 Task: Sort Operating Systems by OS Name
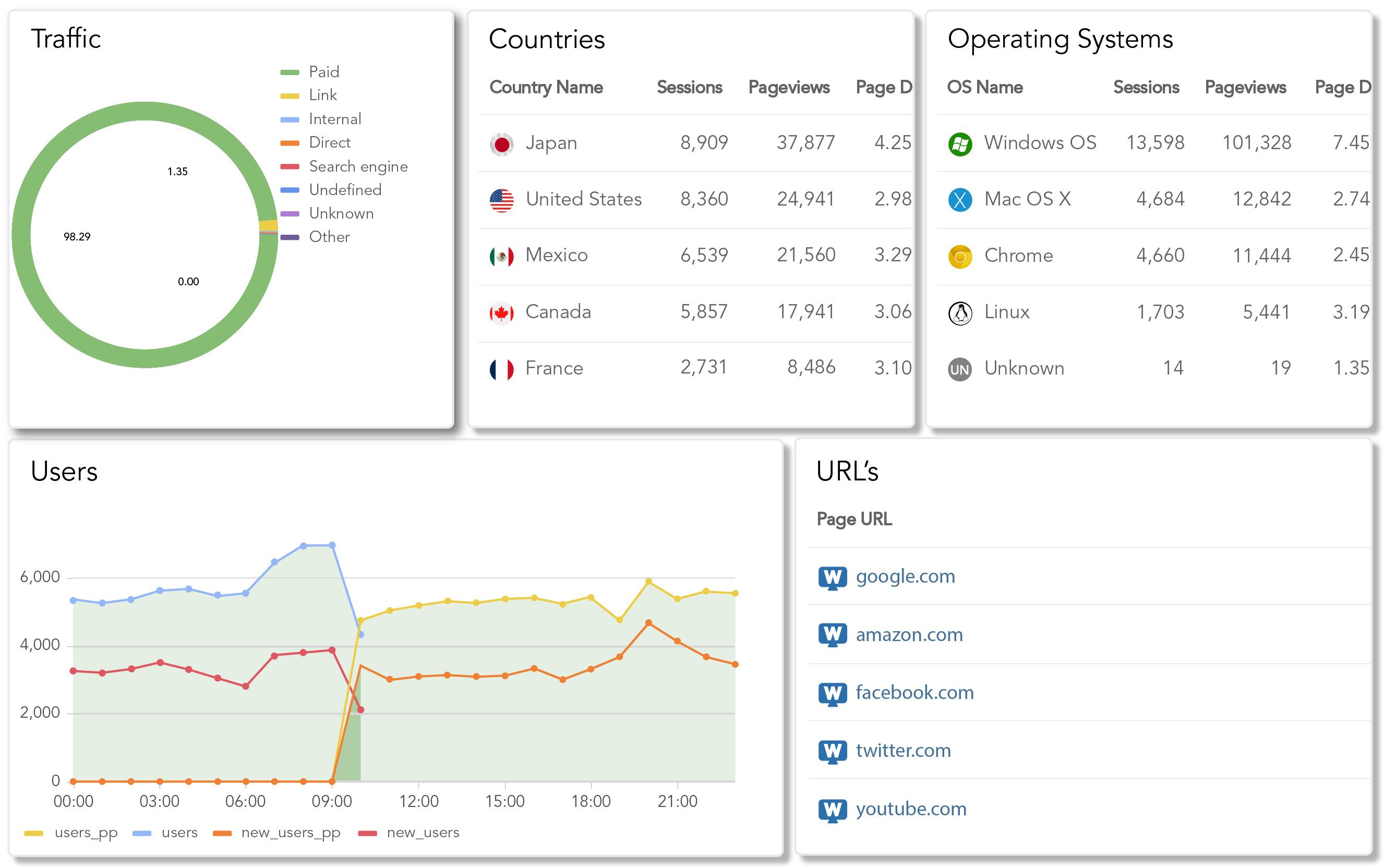pos(984,87)
